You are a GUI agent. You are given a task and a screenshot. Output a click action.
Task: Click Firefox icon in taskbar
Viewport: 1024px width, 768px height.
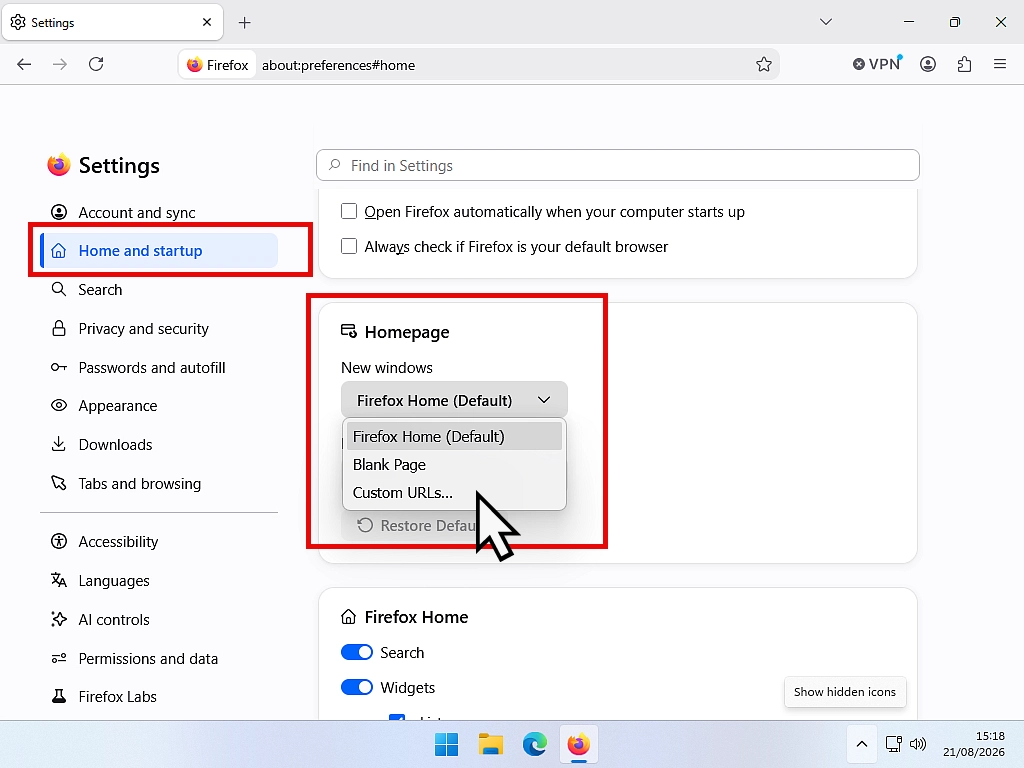click(579, 744)
